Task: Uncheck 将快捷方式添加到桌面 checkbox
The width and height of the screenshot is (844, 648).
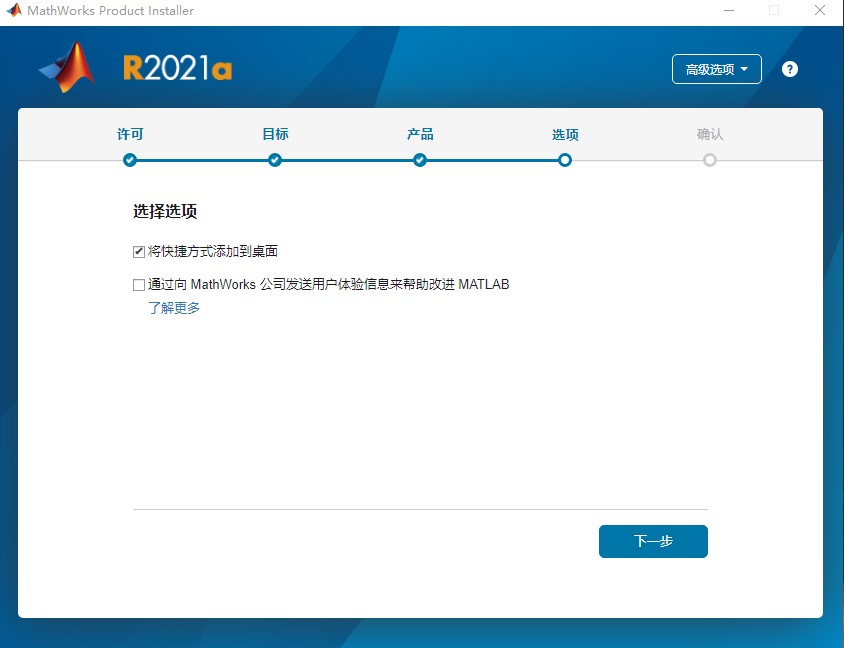Action: [139, 252]
